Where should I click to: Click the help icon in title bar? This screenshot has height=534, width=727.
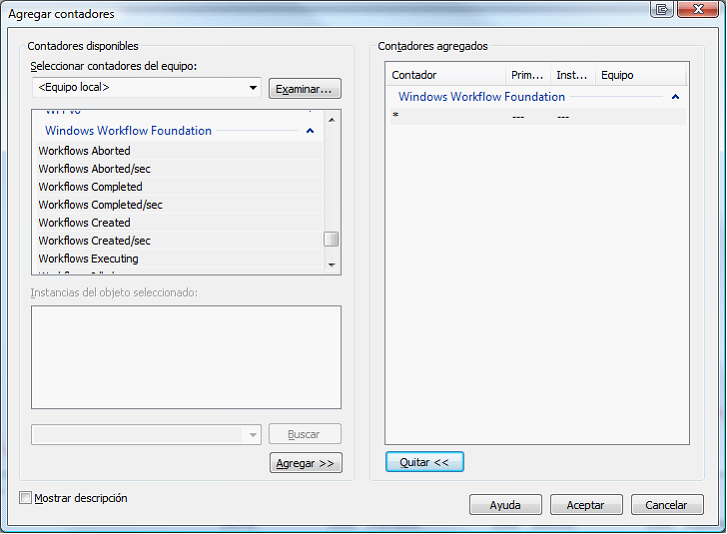point(662,9)
